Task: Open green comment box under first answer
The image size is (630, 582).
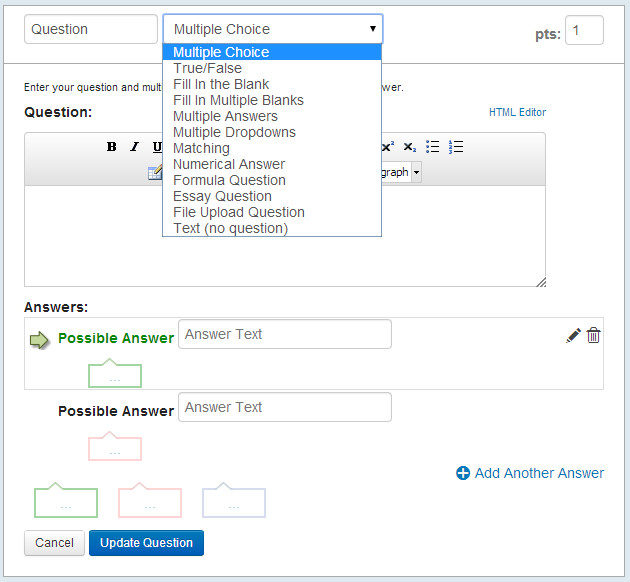Action: pos(115,373)
